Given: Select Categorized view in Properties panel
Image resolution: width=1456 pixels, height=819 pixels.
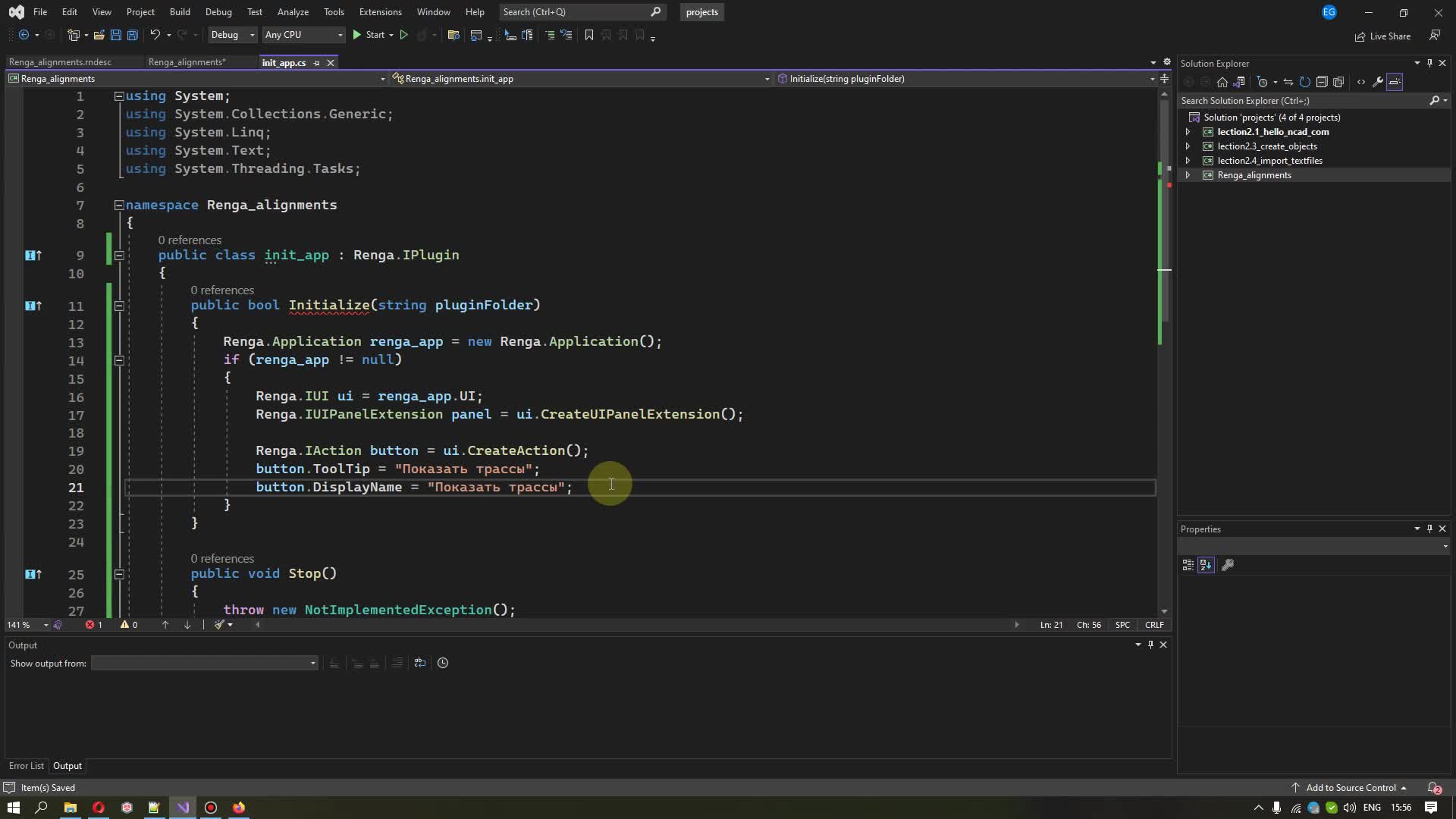Looking at the screenshot, I should [x=1188, y=565].
